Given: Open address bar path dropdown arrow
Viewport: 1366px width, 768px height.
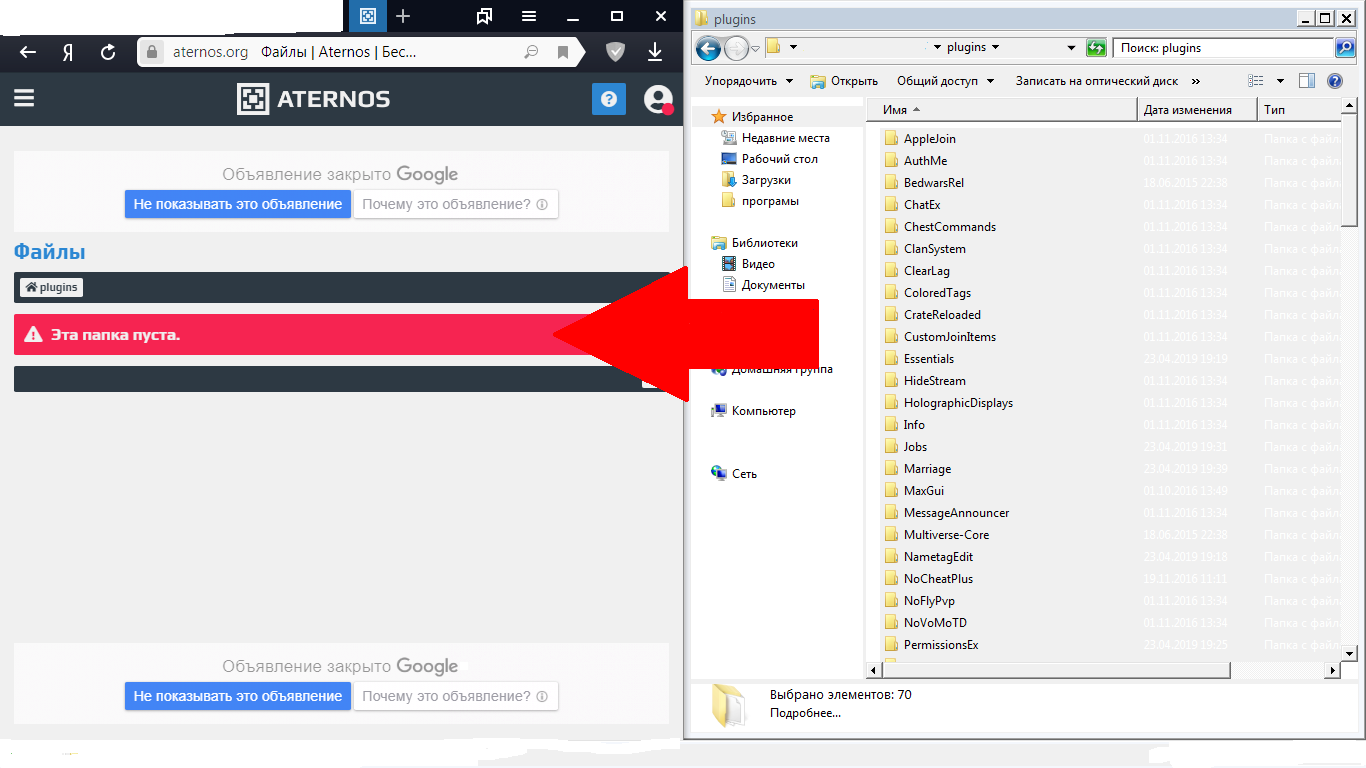Looking at the screenshot, I should tap(1071, 47).
